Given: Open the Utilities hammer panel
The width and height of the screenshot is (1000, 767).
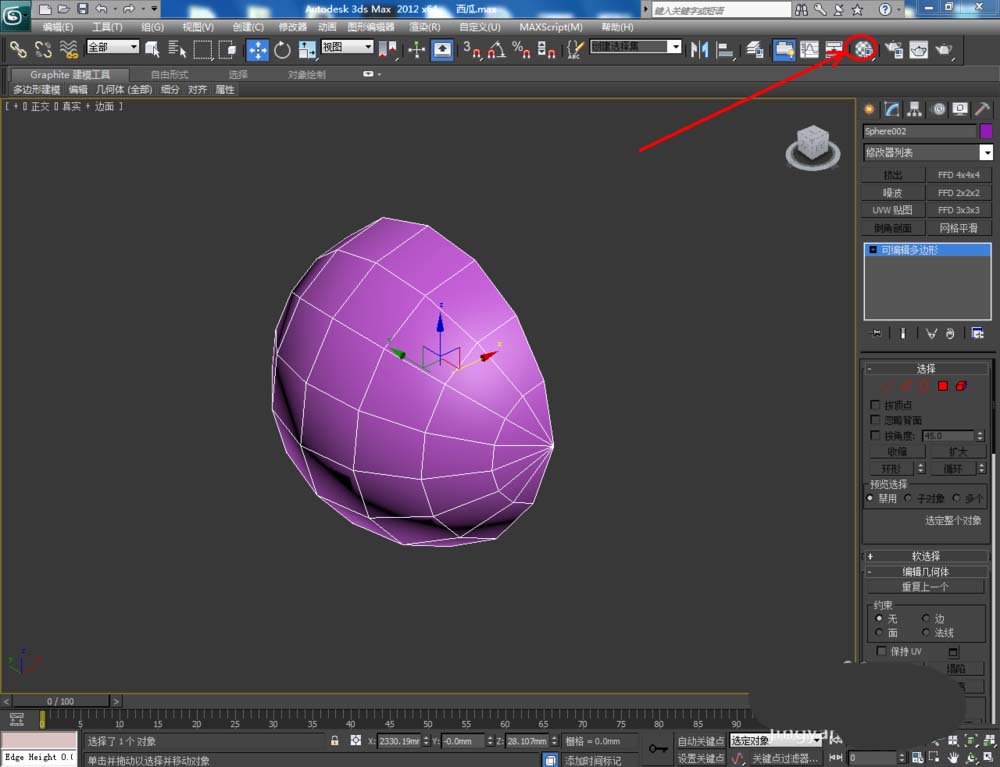Looking at the screenshot, I should click(x=984, y=109).
